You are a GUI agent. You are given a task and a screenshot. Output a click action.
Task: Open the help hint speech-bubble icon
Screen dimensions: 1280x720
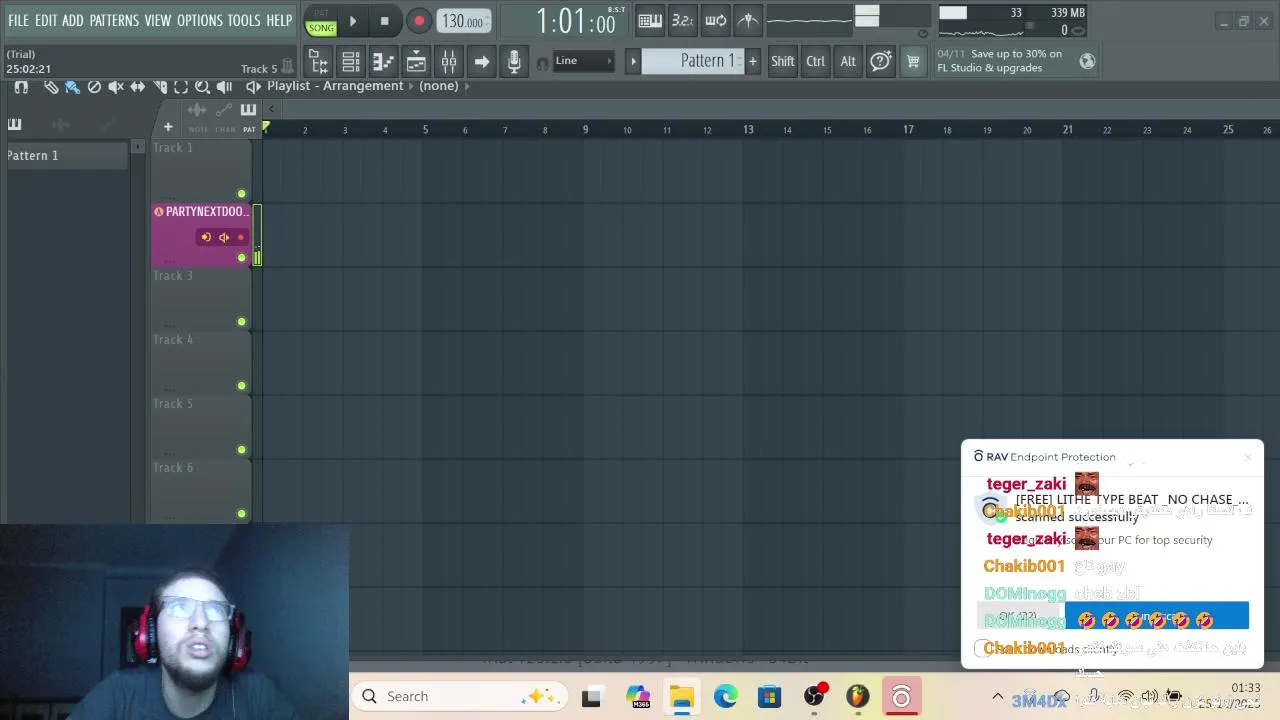click(x=881, y=61)
